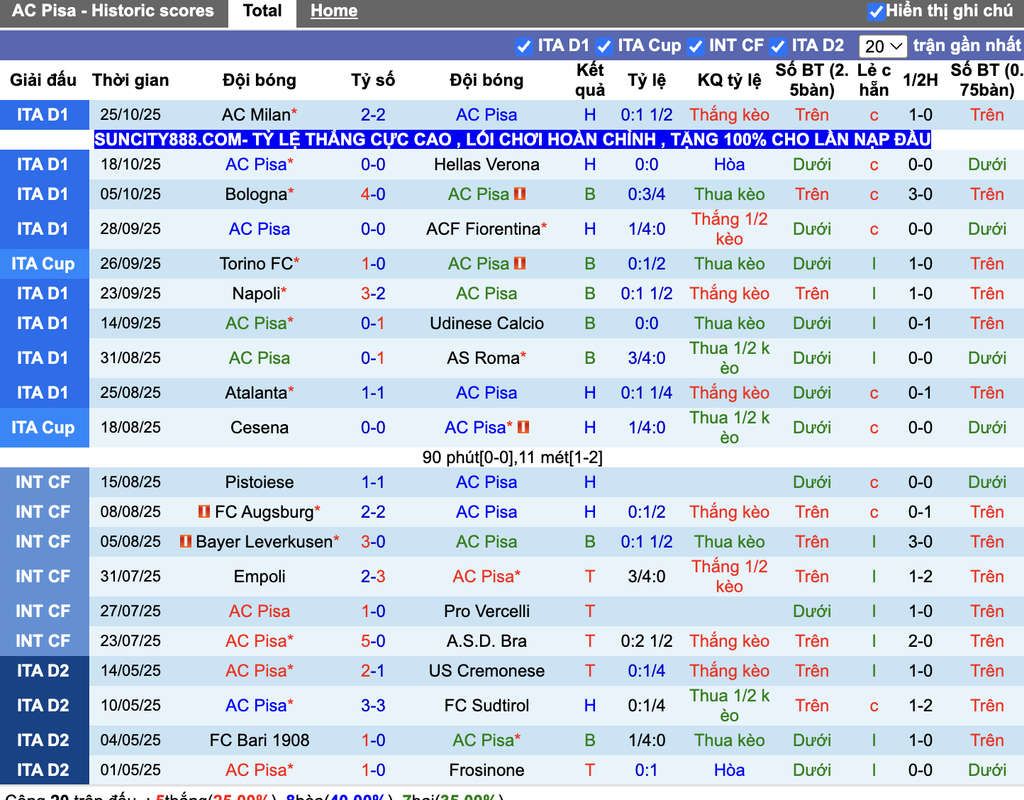
Task: Click the date 31/08/25 cell
Action: coord(131,358)
